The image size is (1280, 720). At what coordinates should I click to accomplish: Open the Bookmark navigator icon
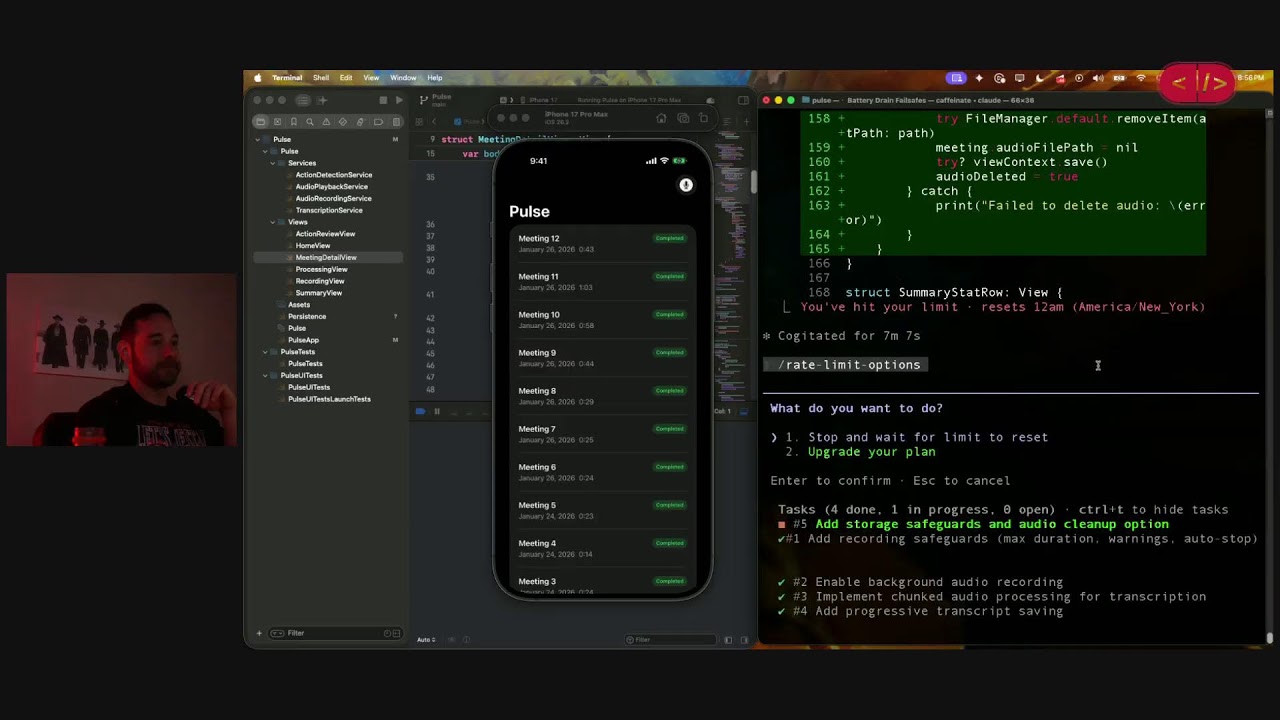click(x=294, y=122)
